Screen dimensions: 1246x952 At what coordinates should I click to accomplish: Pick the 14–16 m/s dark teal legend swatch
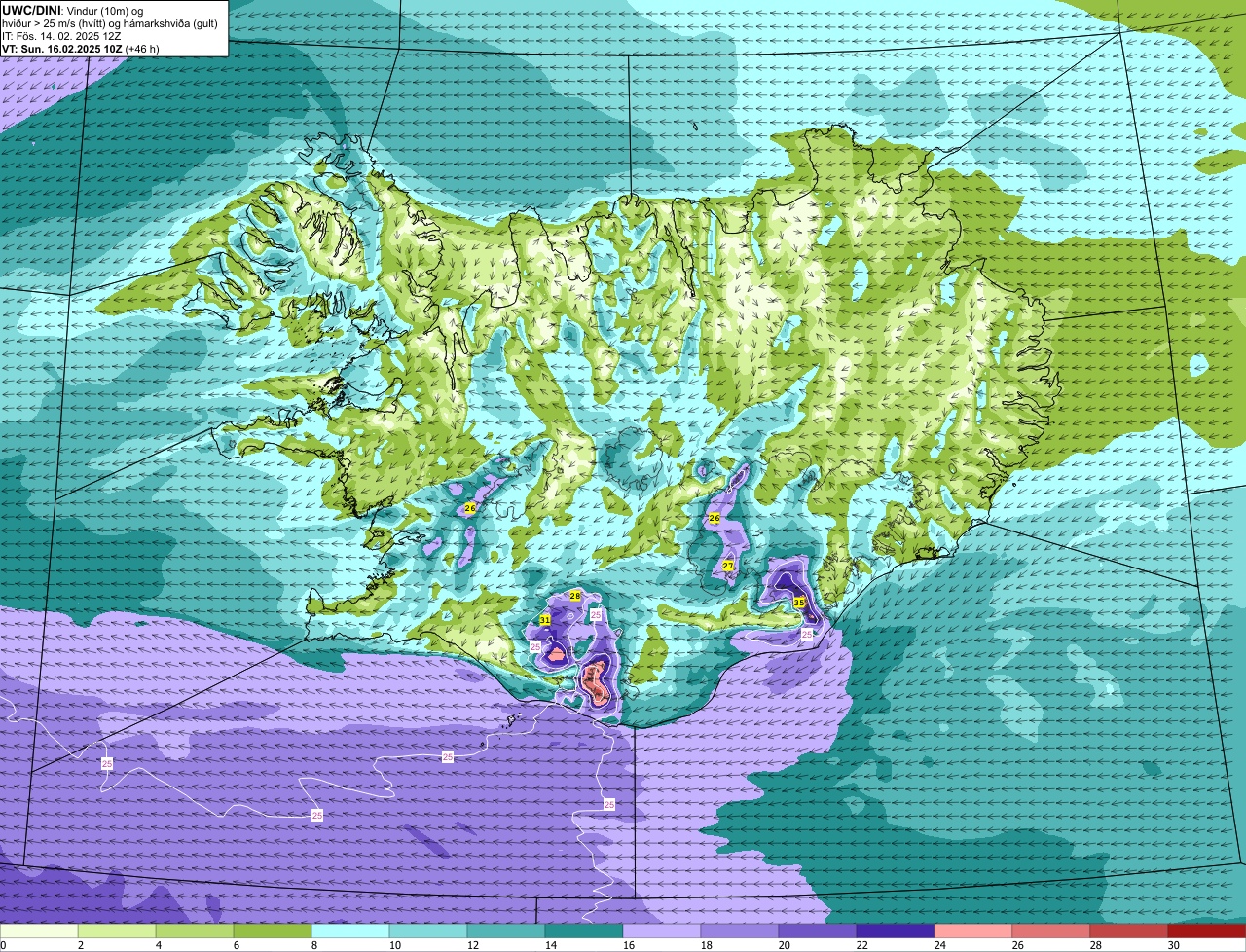pos(584,931)
